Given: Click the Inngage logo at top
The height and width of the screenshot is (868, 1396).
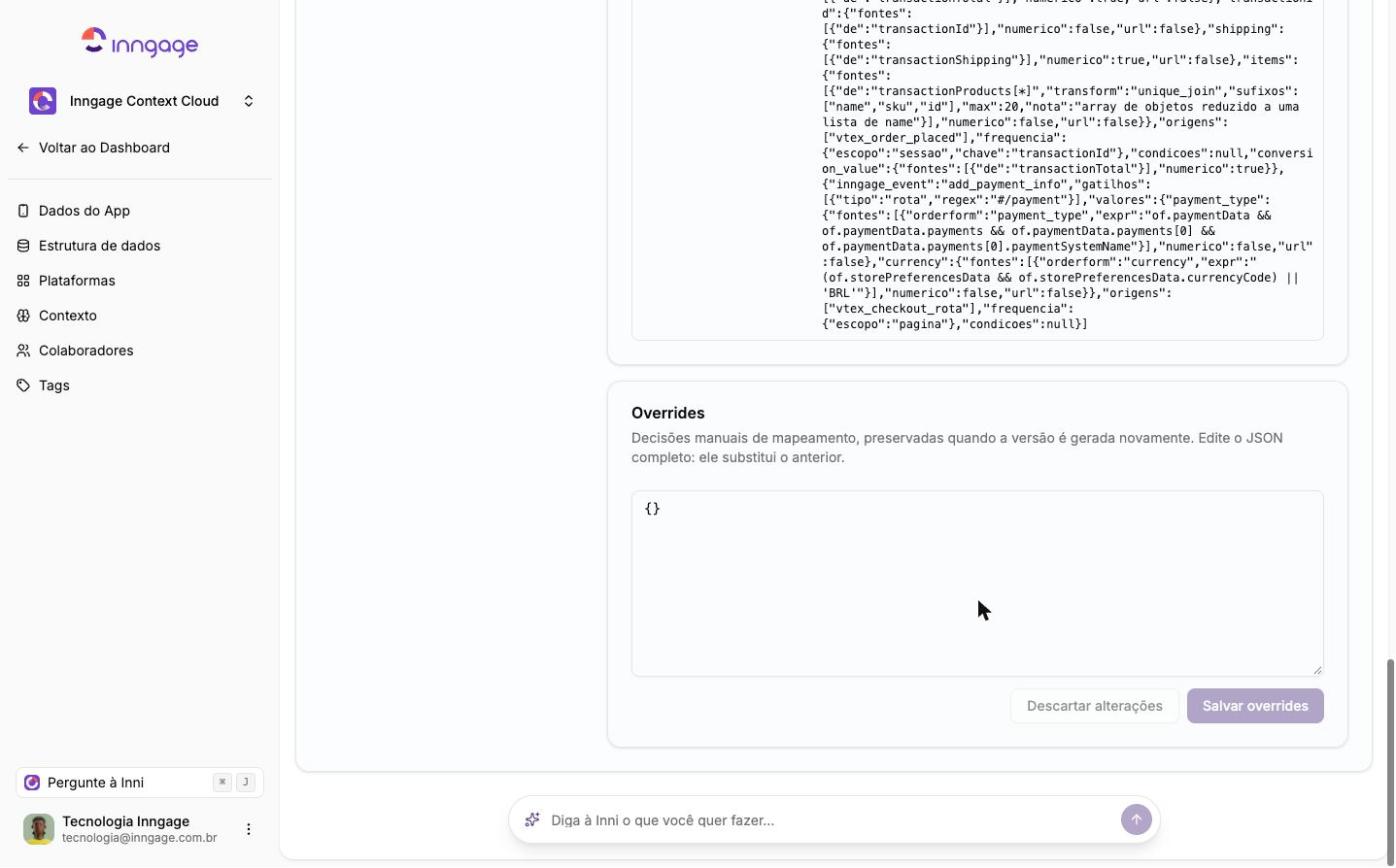Looking at the screenshot, I should click(140, 42).
